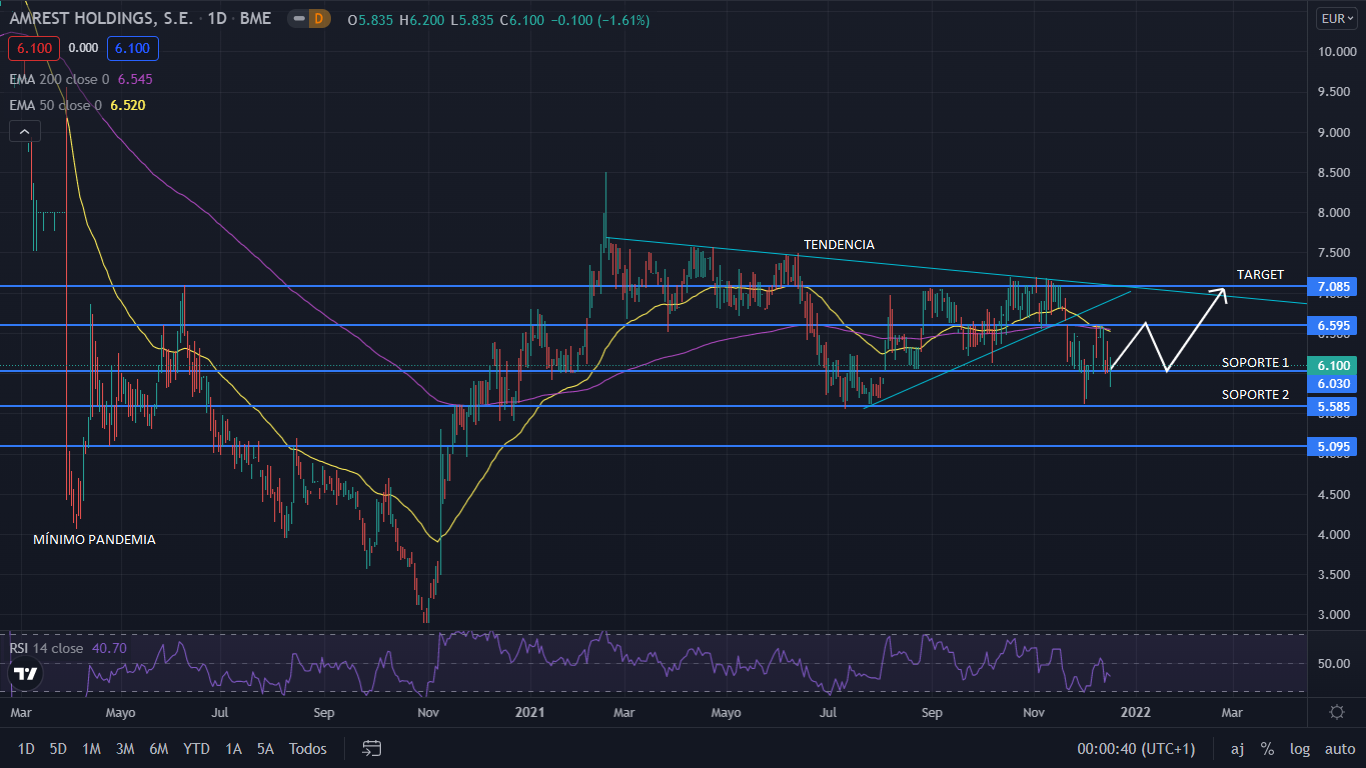Click the white projection arrow near TARGET
The image size is (1366, 768).
tap(1218, 292)
